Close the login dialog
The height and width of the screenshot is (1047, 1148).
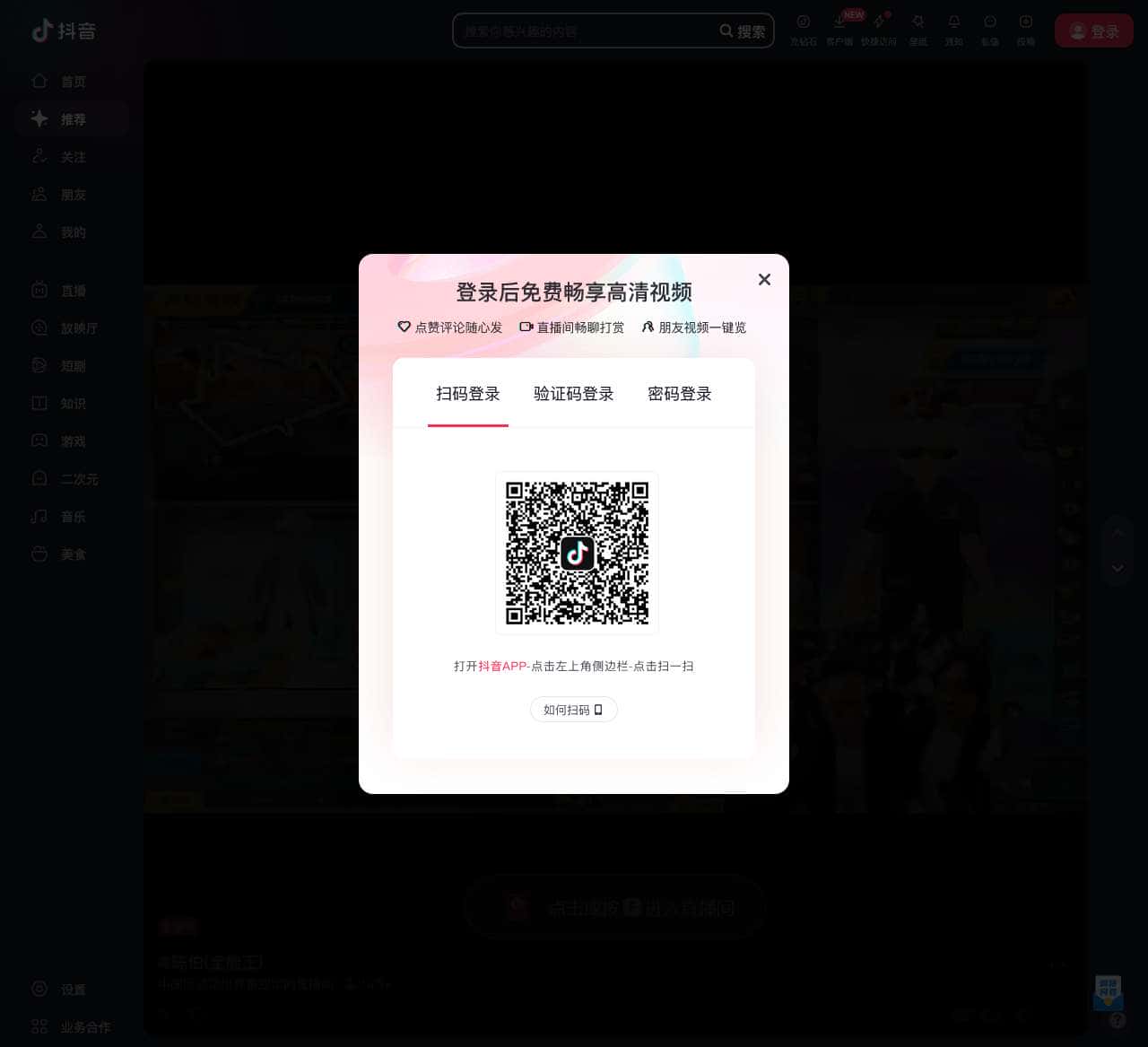(x=764, y=279)
